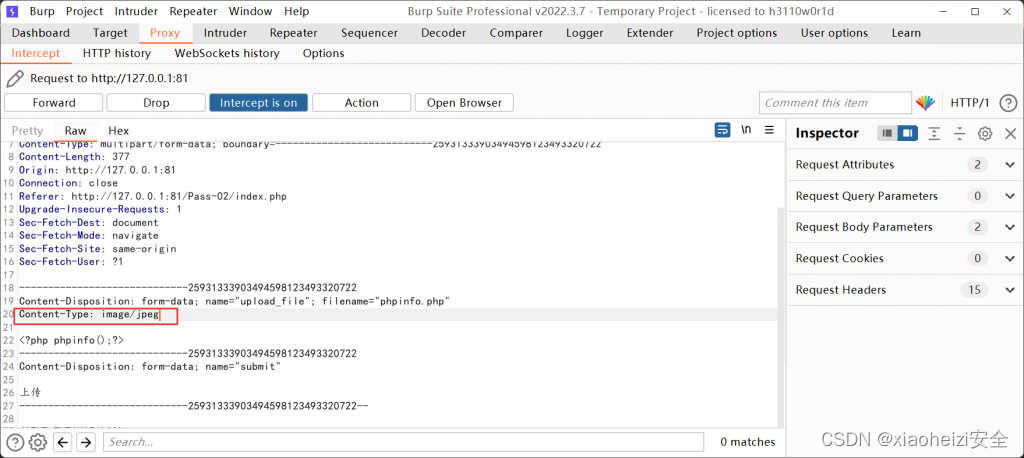Viewport: 1024px width, 458px height.
Task: Switch to the Repeater tool tab
Action: coord(293,33)
